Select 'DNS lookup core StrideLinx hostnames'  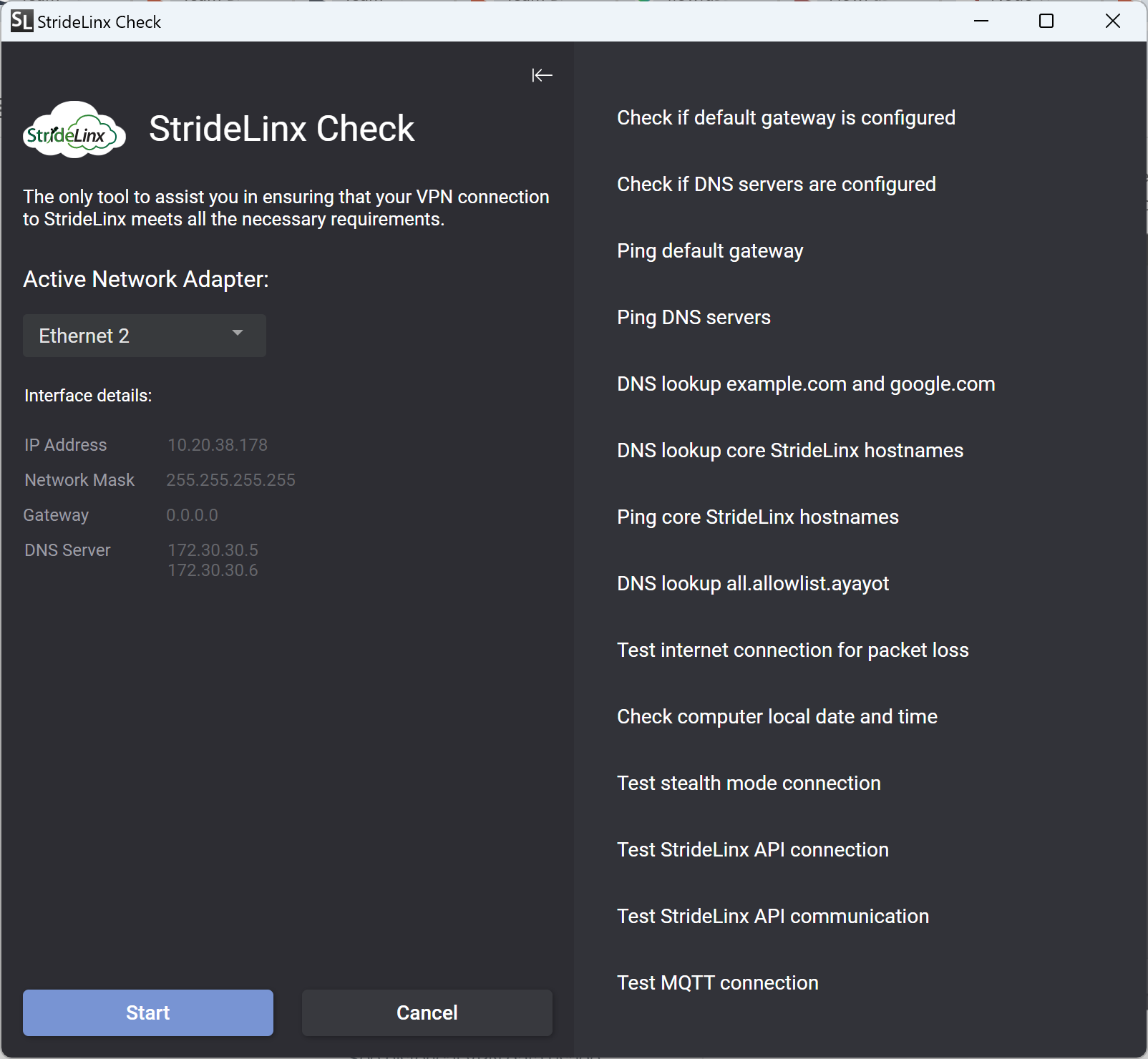tap(790, 451)
